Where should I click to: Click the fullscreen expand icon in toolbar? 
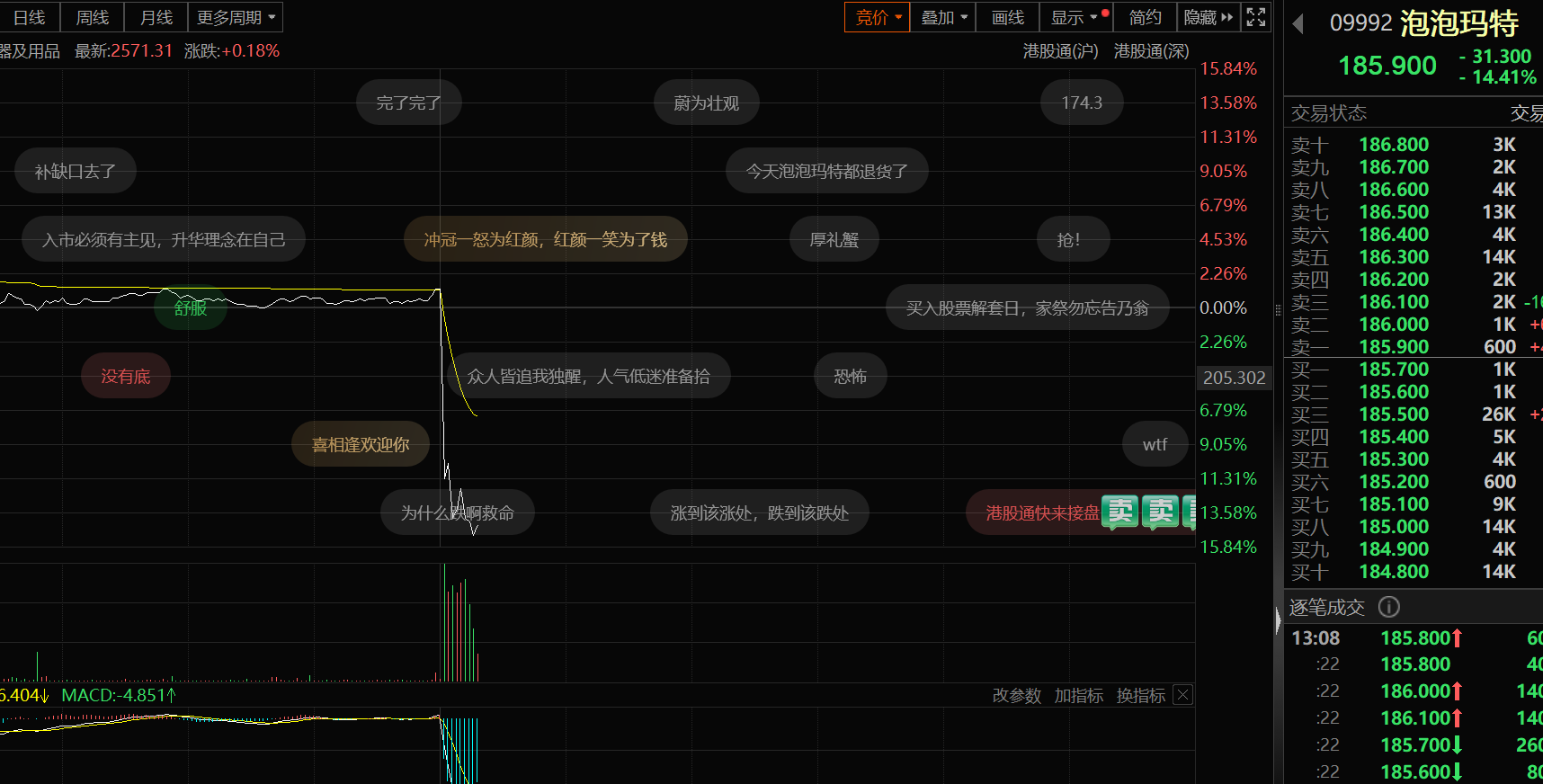(1256, 17)
